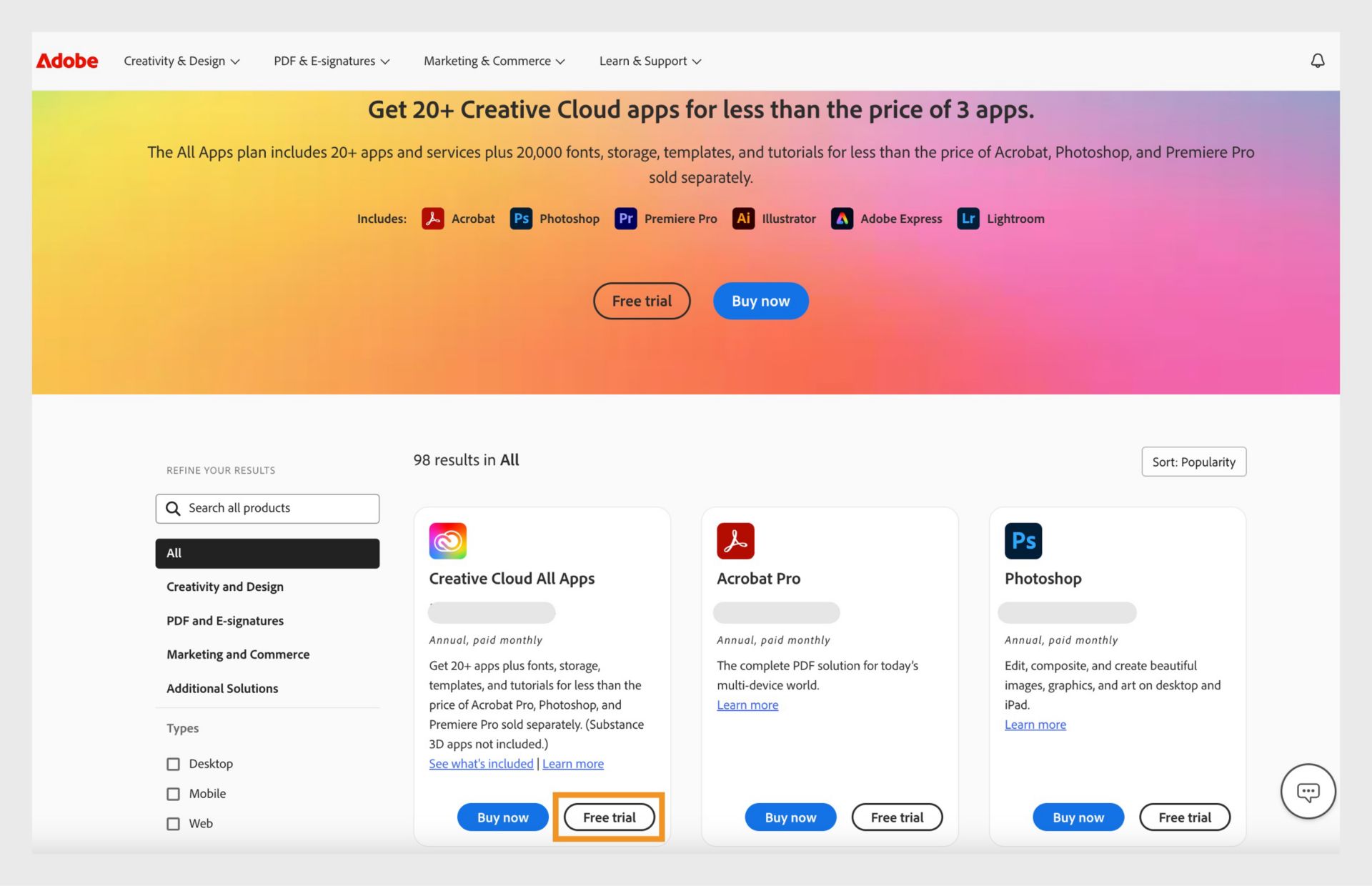Click the notification bell icon

(x=1318, y=60)
